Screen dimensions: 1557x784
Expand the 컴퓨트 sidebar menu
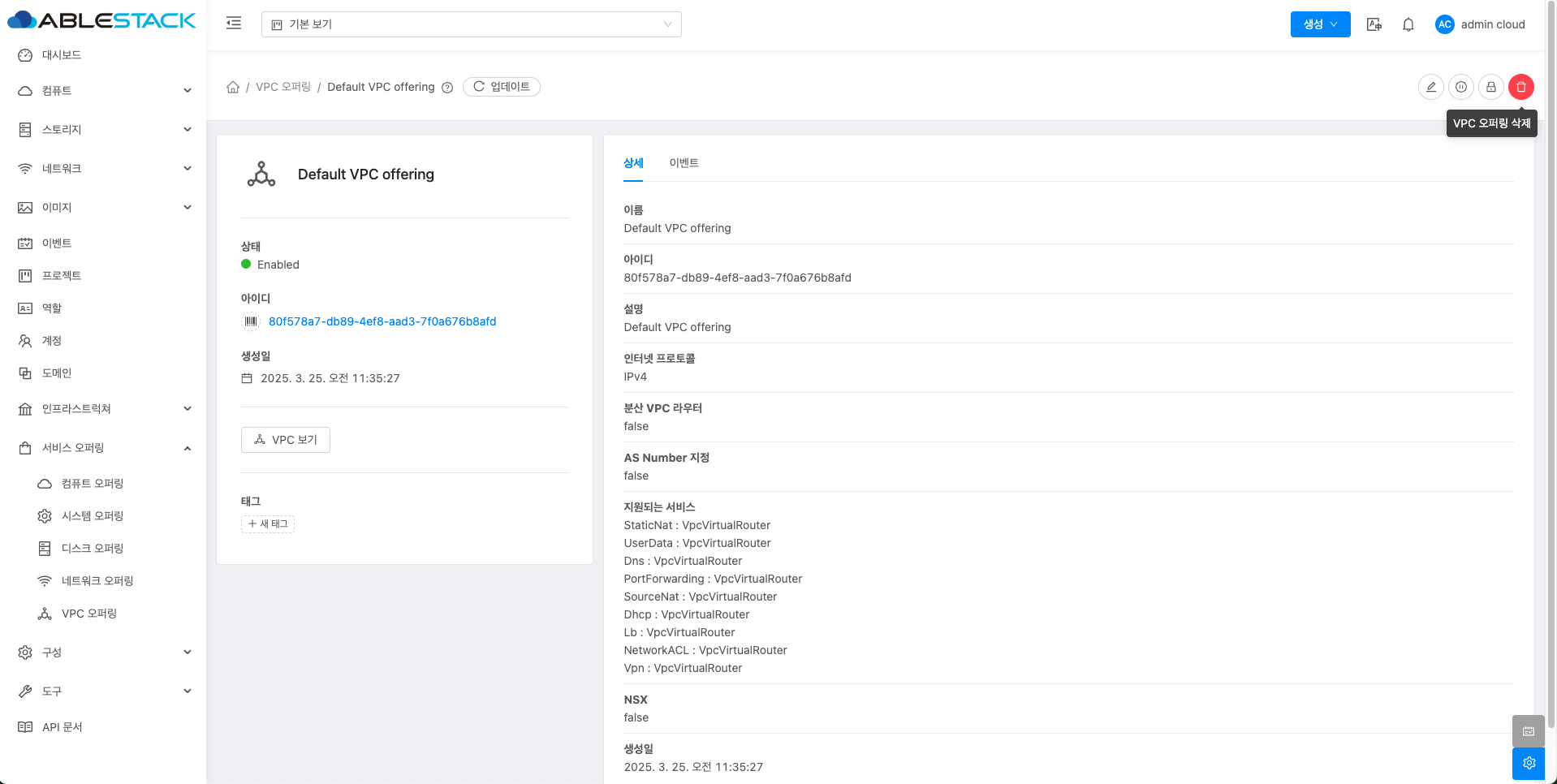point(104,91)
